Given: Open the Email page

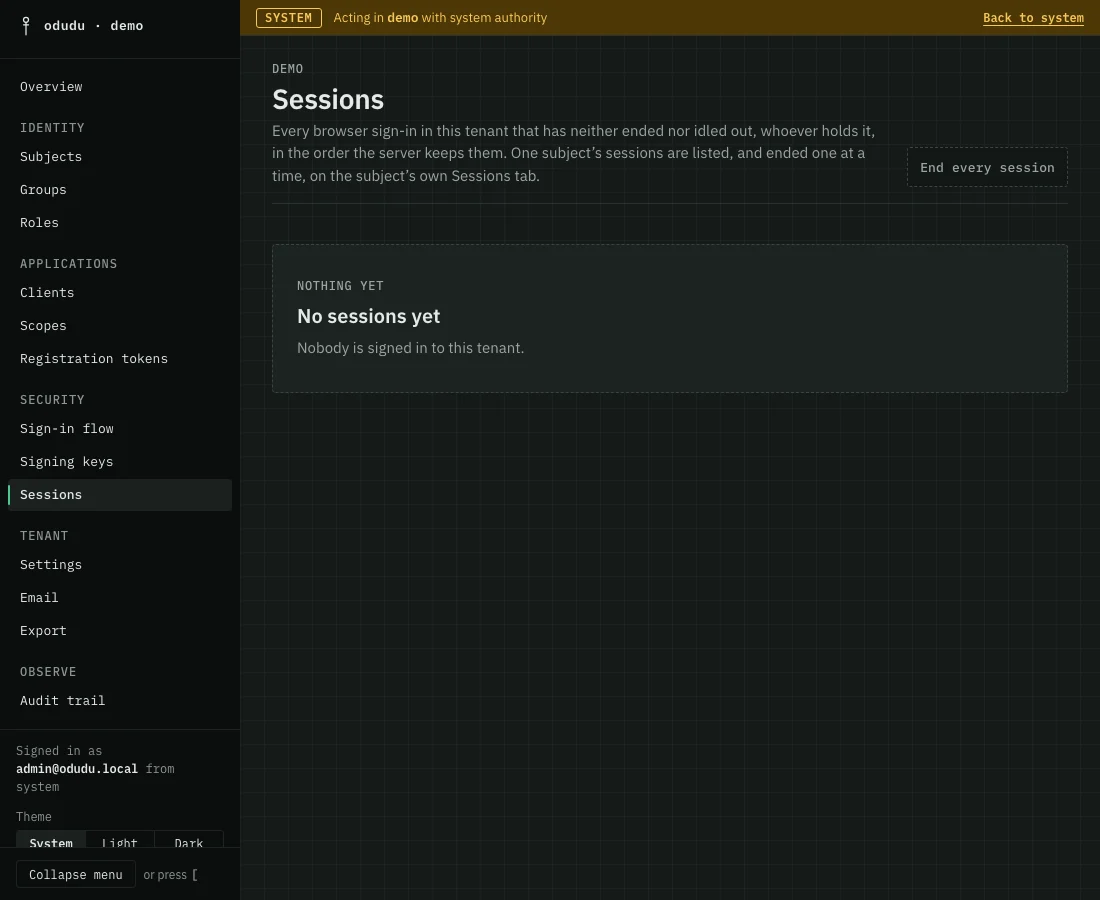Looking at the screenshot, I should (120, 598).
